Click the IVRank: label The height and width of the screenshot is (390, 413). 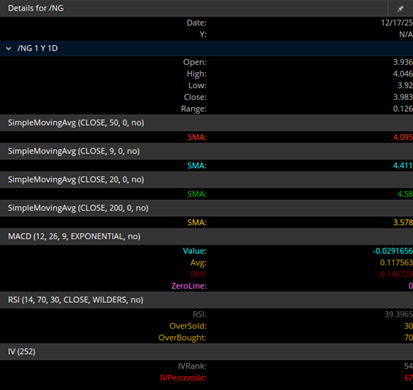192,366
